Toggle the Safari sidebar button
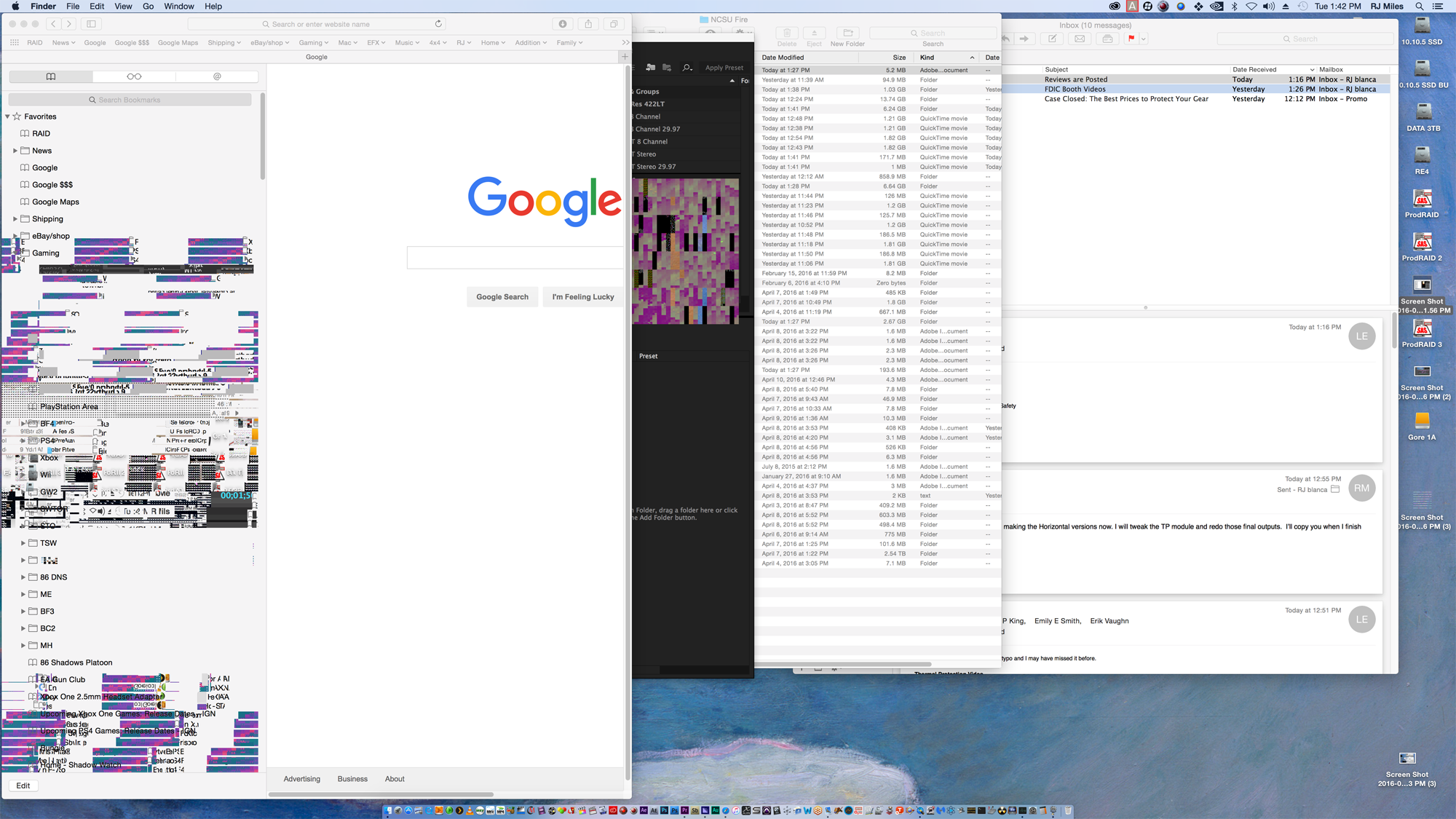1456x819 pixels. click(x=91, y=24)
